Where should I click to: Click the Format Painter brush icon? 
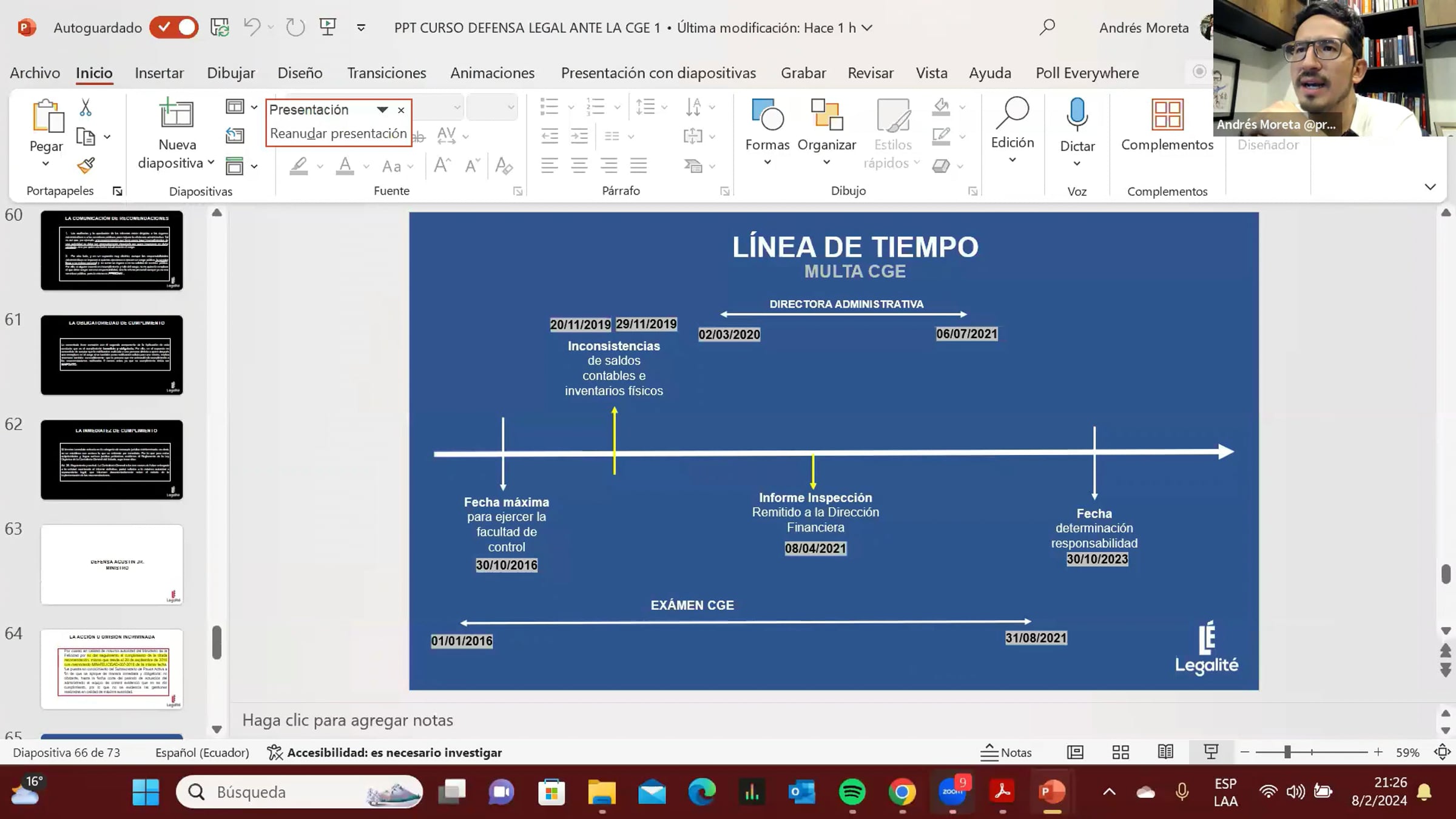click(86, 165)
